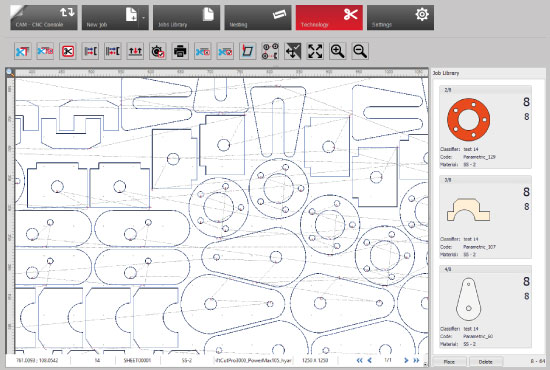The height and width of the screenshot is (370, 550).
Task: Click the magnifier at the ruler corner
Action: [x=10, y=73]
